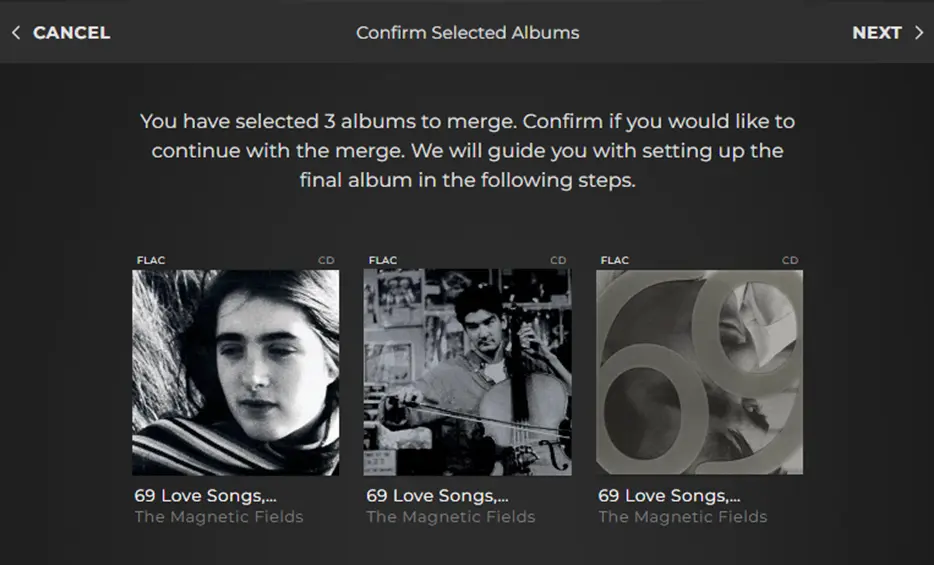Open the 69 Love Songs title under the 69 graphic cover

point(669,496)
